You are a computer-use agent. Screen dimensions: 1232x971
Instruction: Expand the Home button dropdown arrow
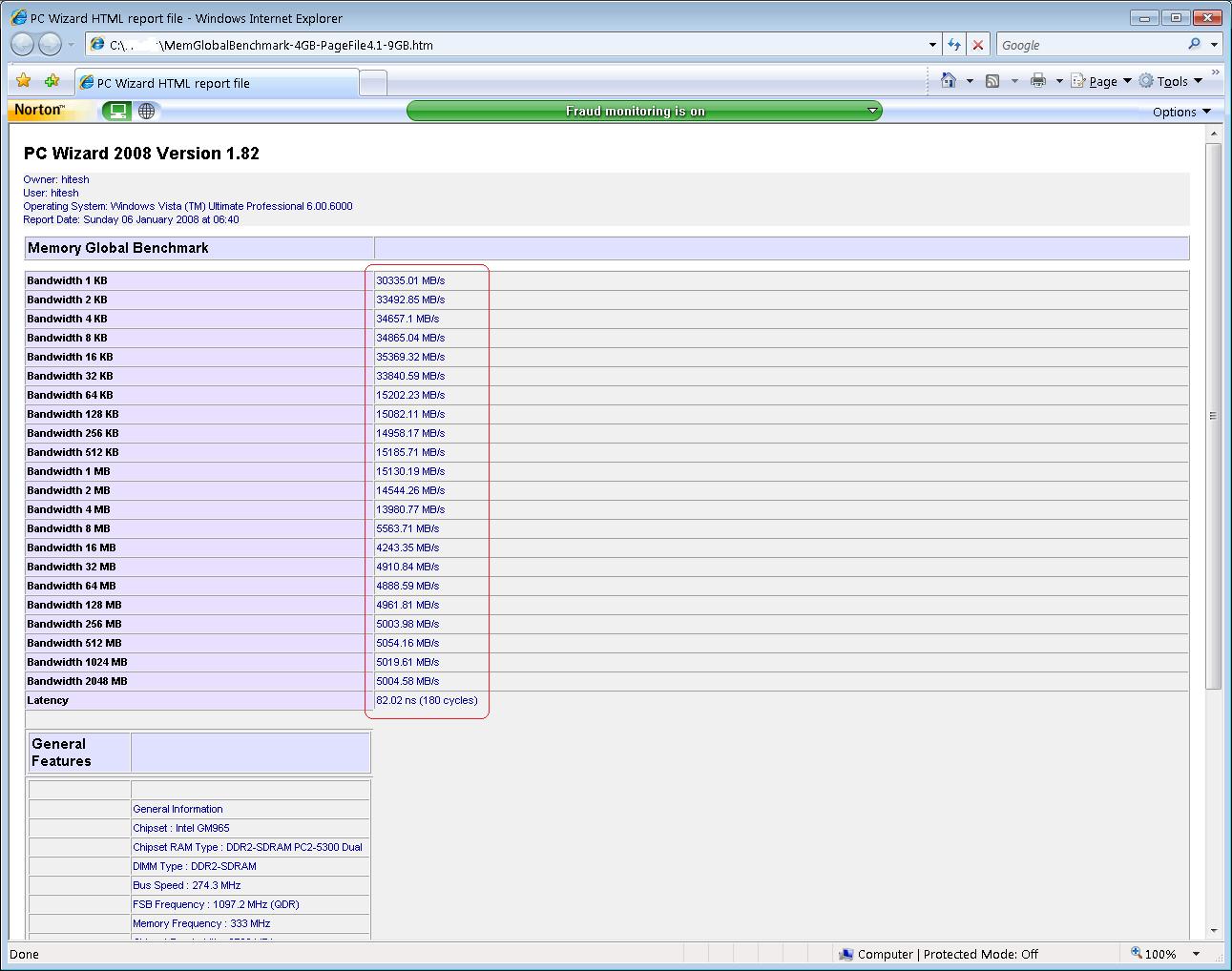click(970, 81)
